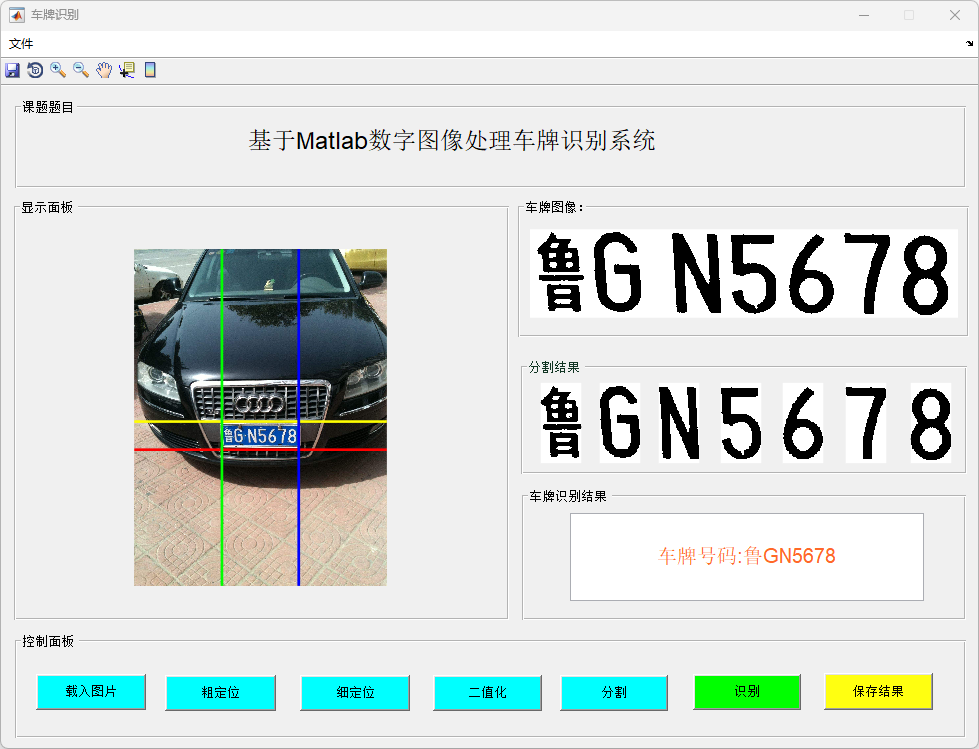Activate the Pan hand tool
Screen dimensions: 979x749
[x=104, y=70]
